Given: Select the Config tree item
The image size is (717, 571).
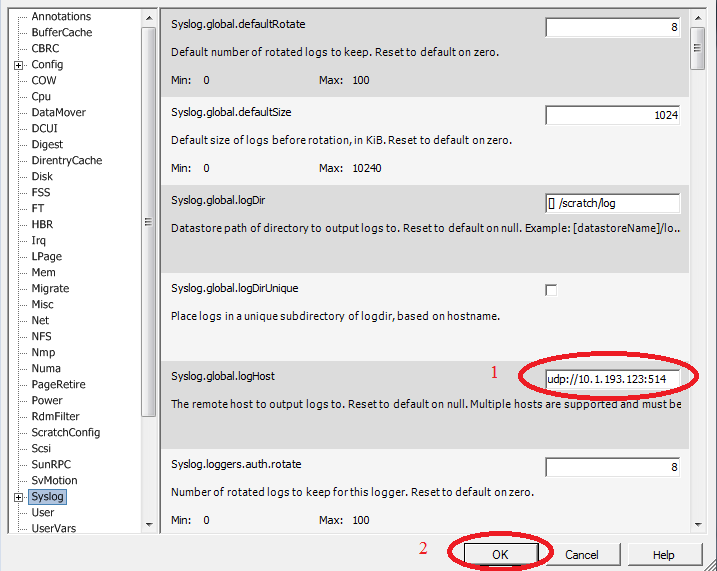Looking at the screenshot, I should (47, 64).
